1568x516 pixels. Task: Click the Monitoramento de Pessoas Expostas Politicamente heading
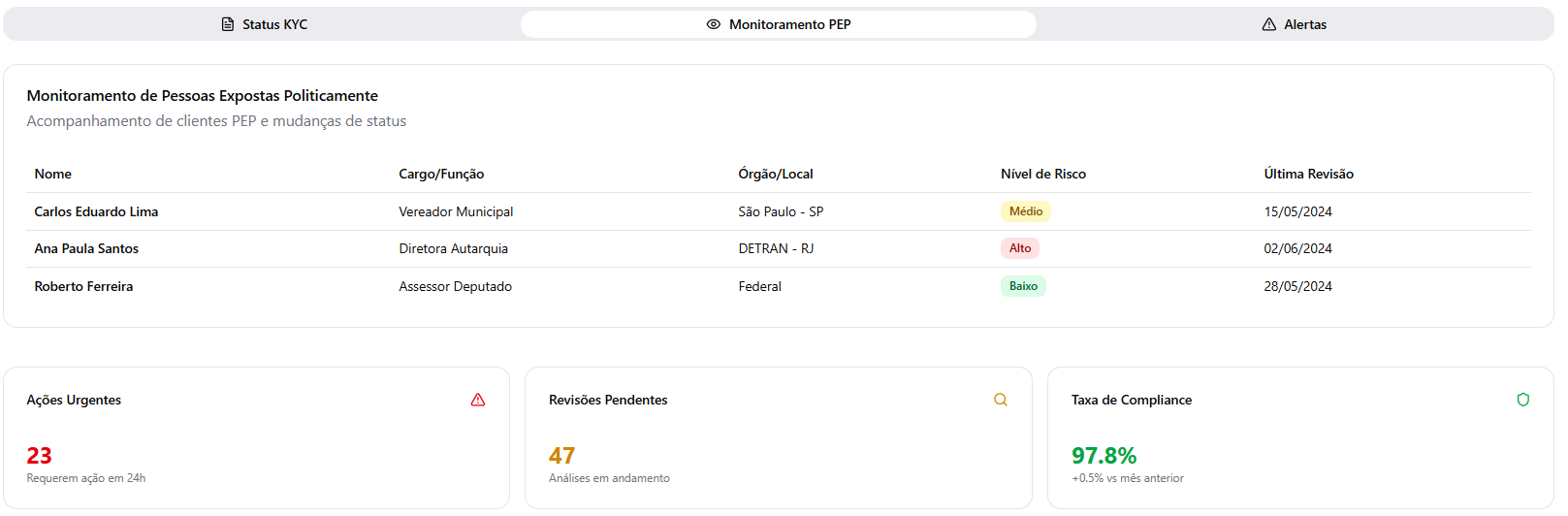(x=203, y=95)
